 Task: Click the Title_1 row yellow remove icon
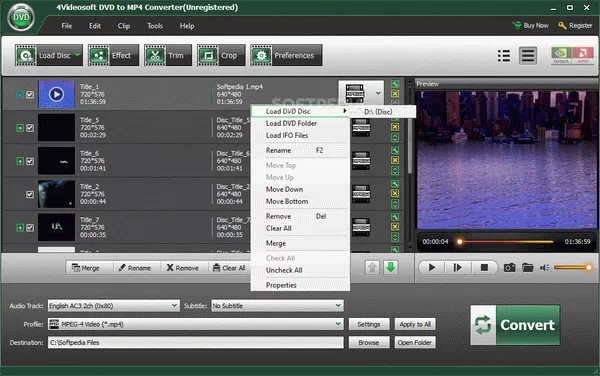395,93
